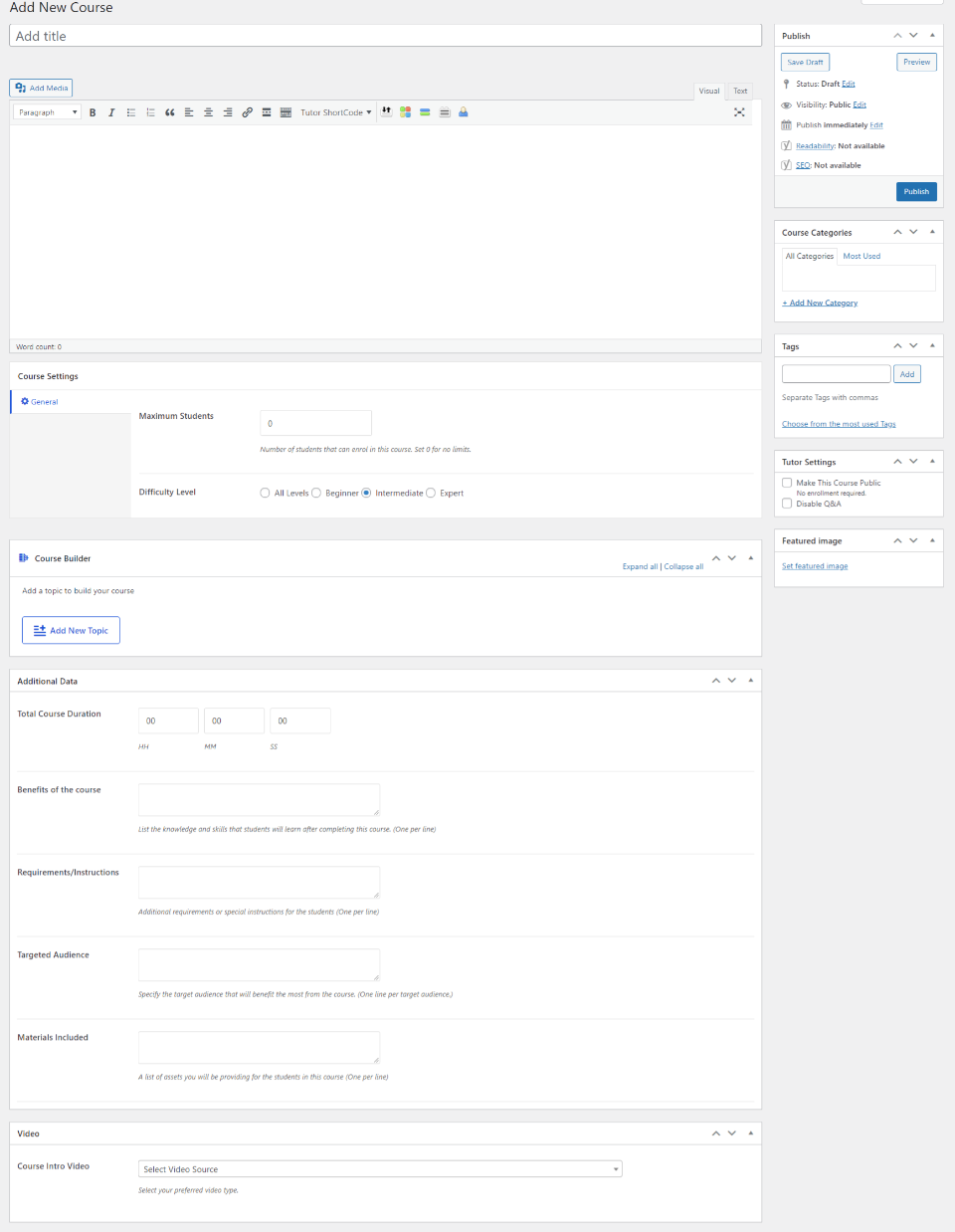The width and height of the screenshot is (955, 1232).
Task: Click Choose from the most used Tags
Action: click(839, 424)
